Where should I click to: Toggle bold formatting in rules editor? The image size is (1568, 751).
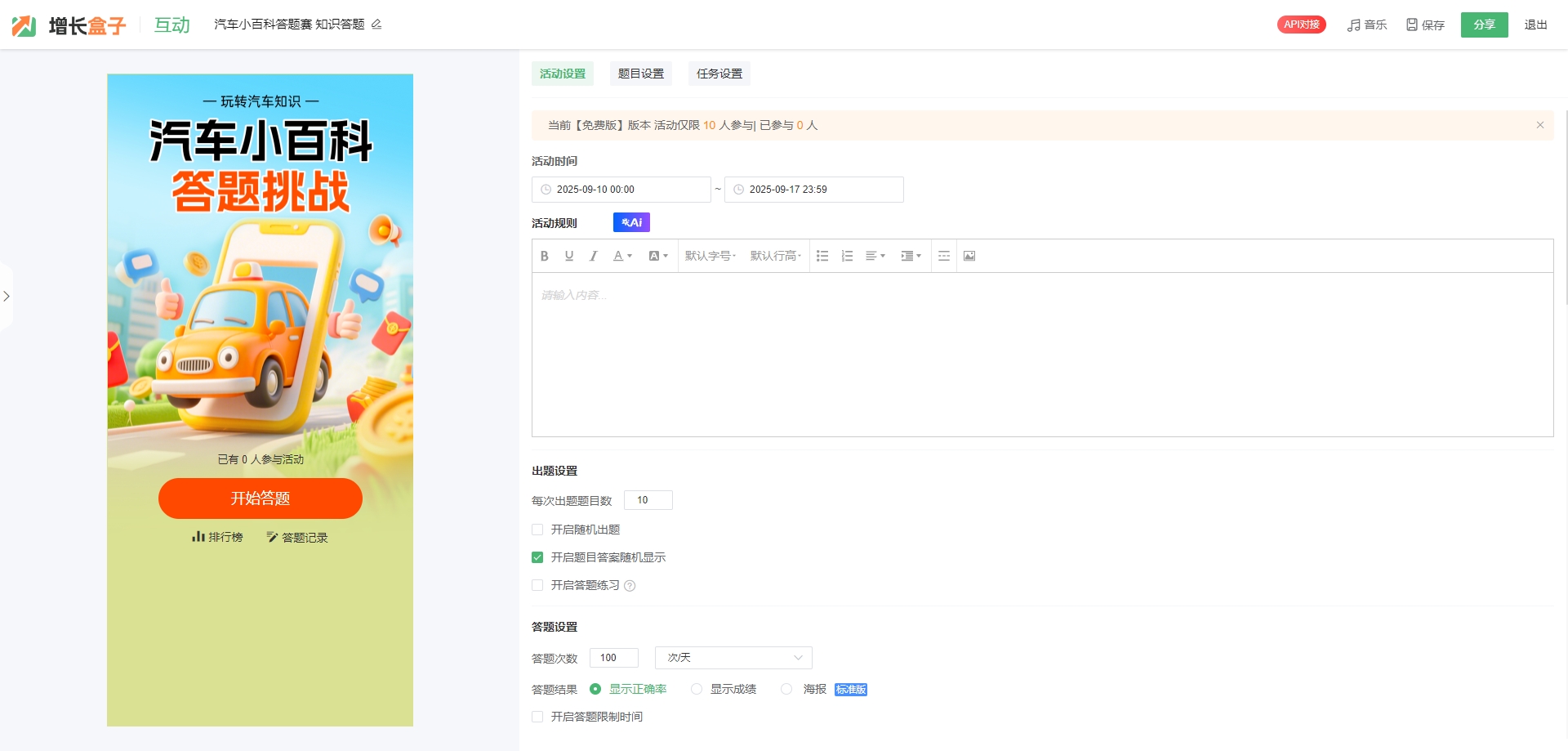pyautogui.click(x=545, y=256)
